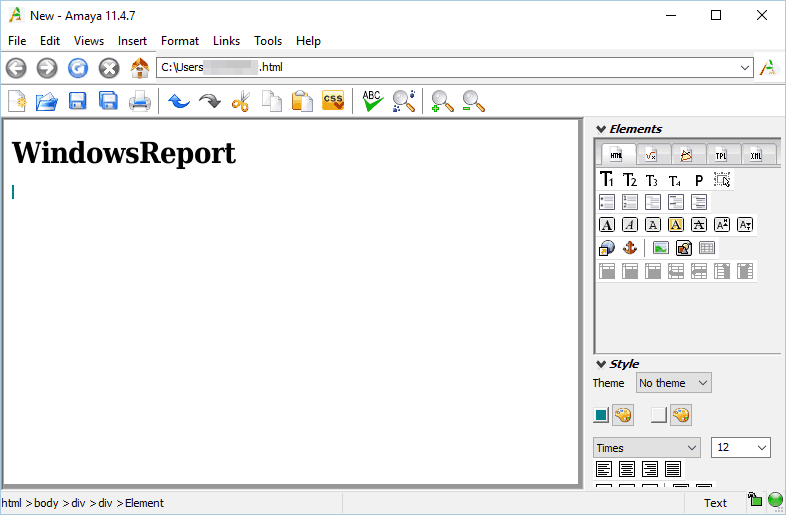Justify text in Style panel

[673, 469]
